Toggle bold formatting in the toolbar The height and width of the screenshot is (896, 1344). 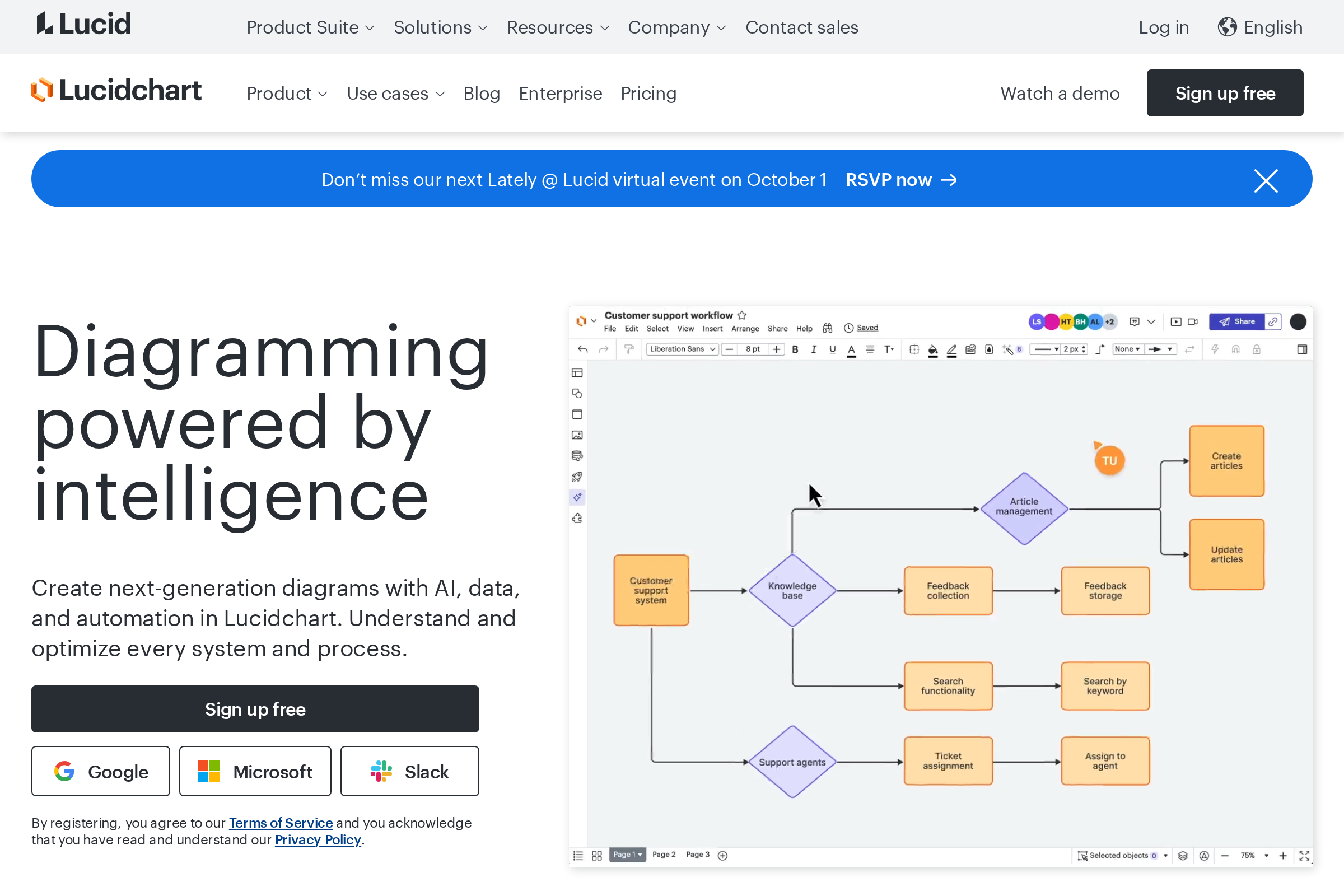(x=795, y=349)
